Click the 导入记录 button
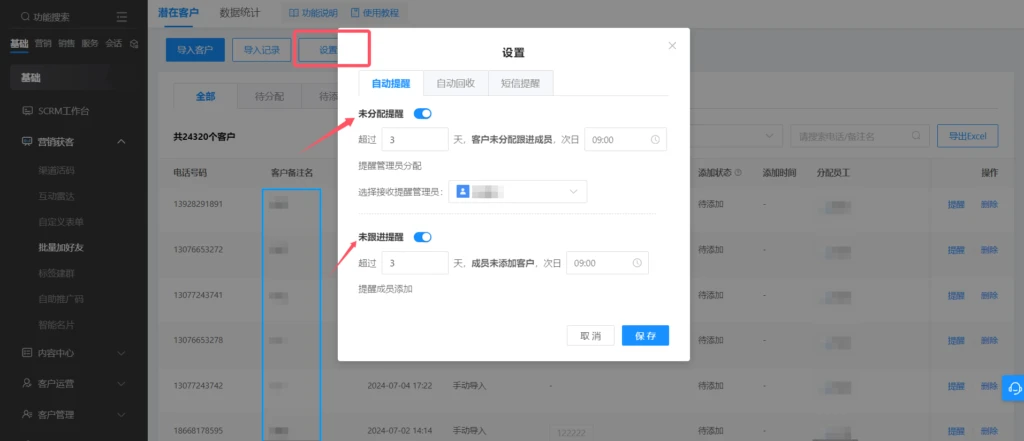 click(x=261, y=50)
